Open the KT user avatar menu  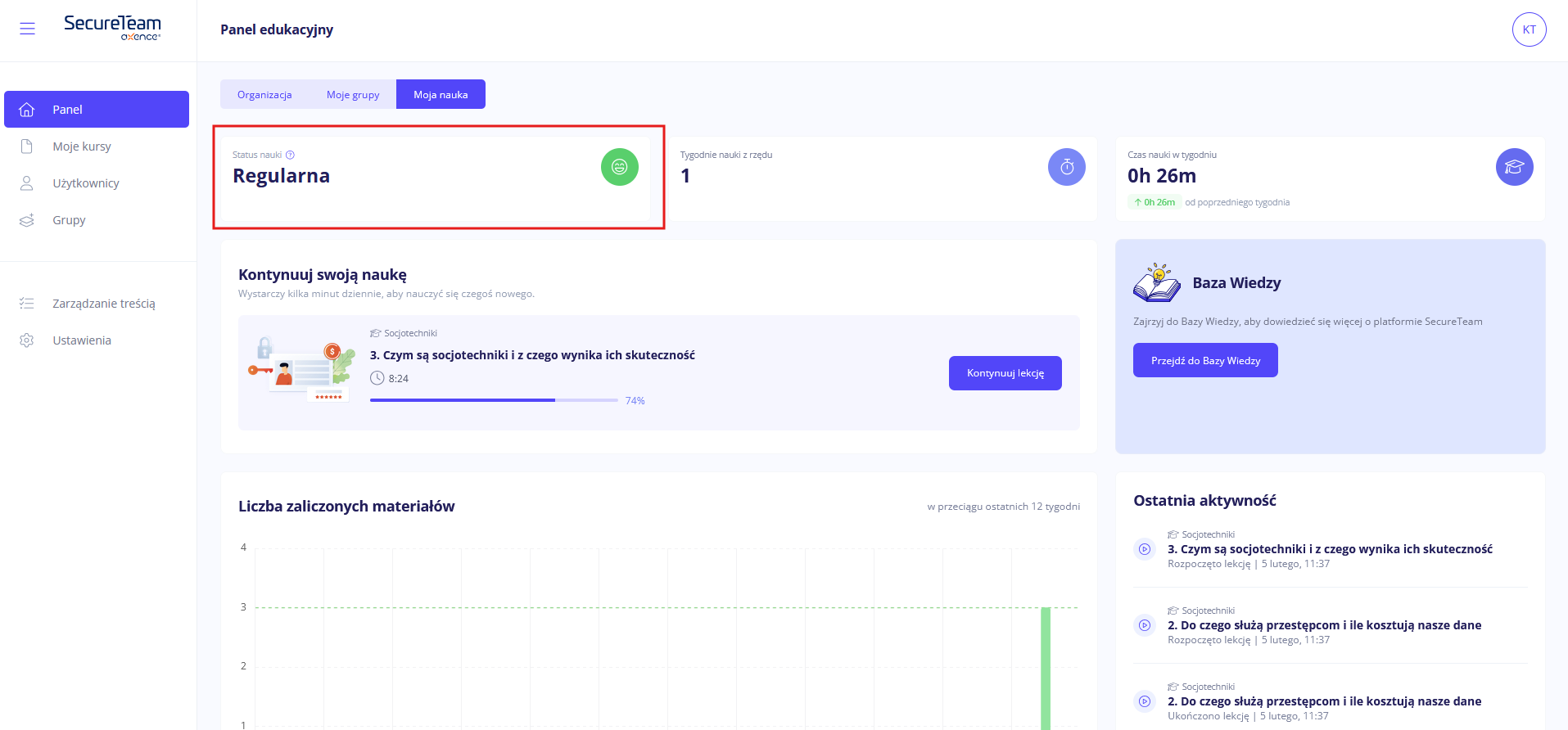(1529, 29)
